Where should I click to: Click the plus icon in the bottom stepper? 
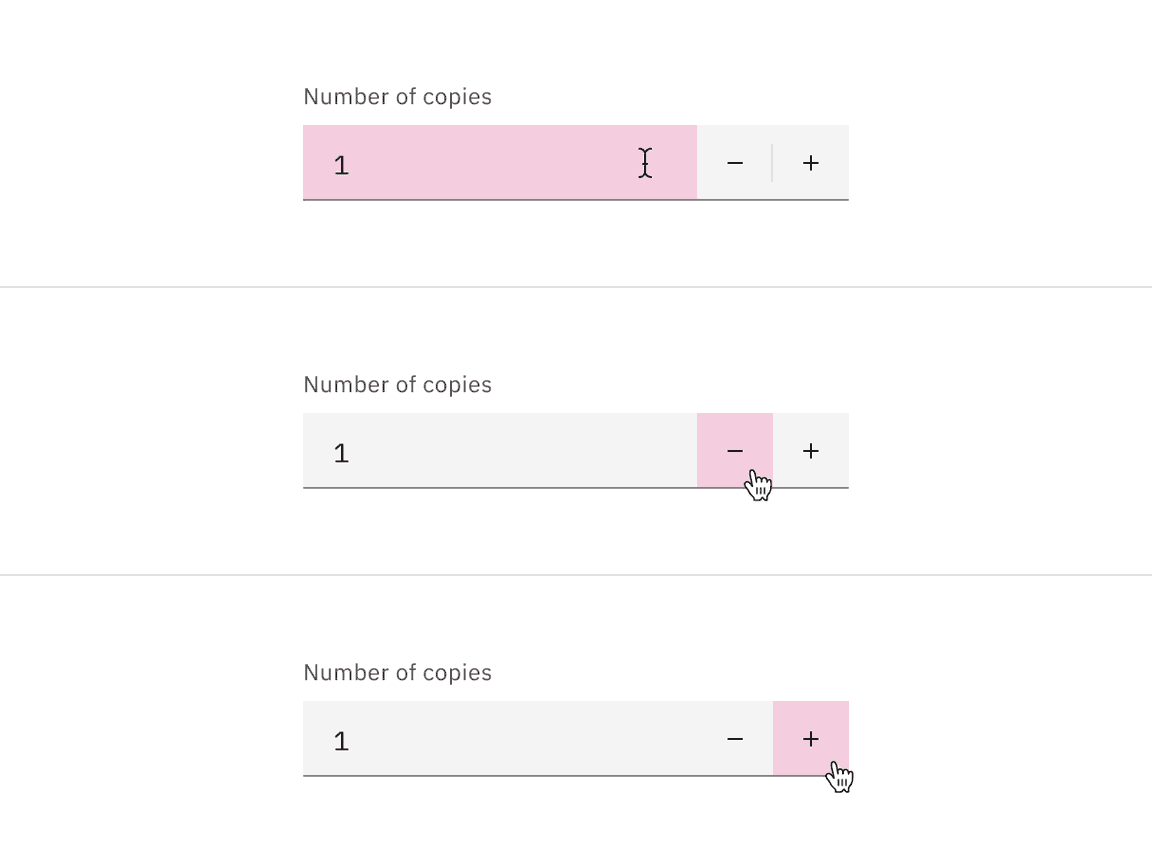[x=810, y=738]
